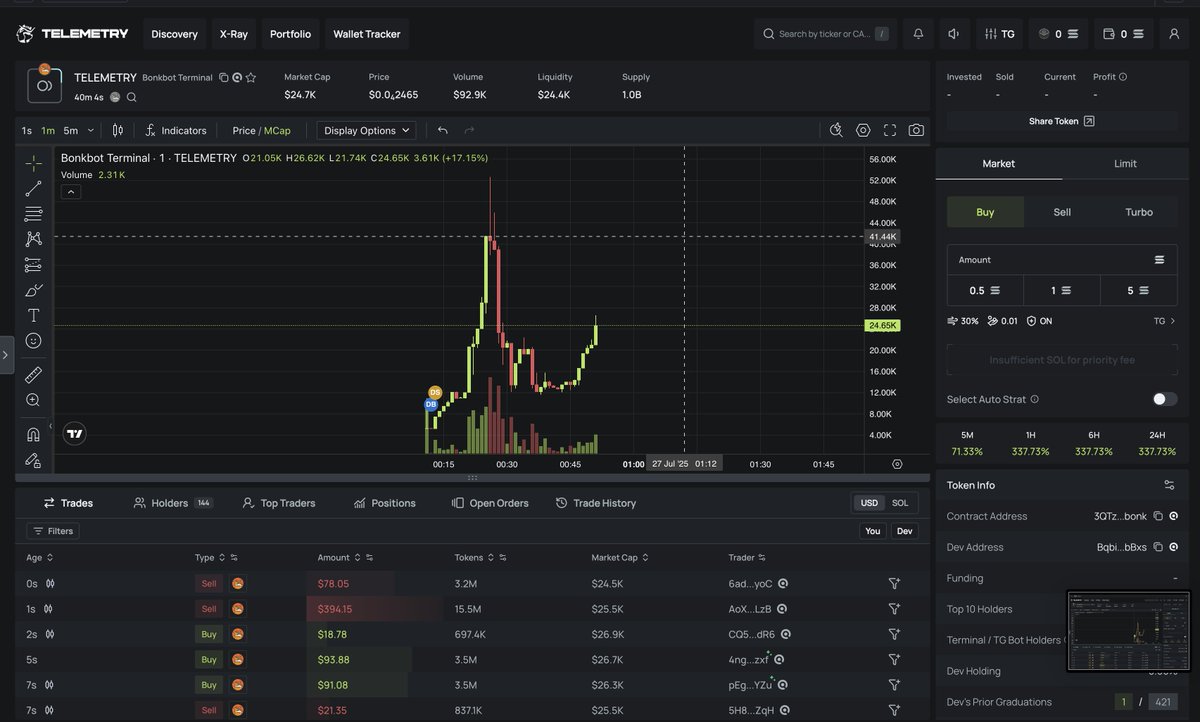Sort trades by Age column
This screenshot has width=1200, height=722.
pos(40,557)
